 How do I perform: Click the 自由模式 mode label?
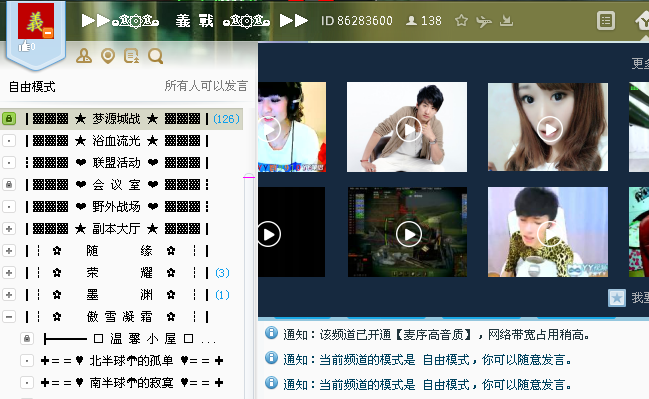[32, 87]
